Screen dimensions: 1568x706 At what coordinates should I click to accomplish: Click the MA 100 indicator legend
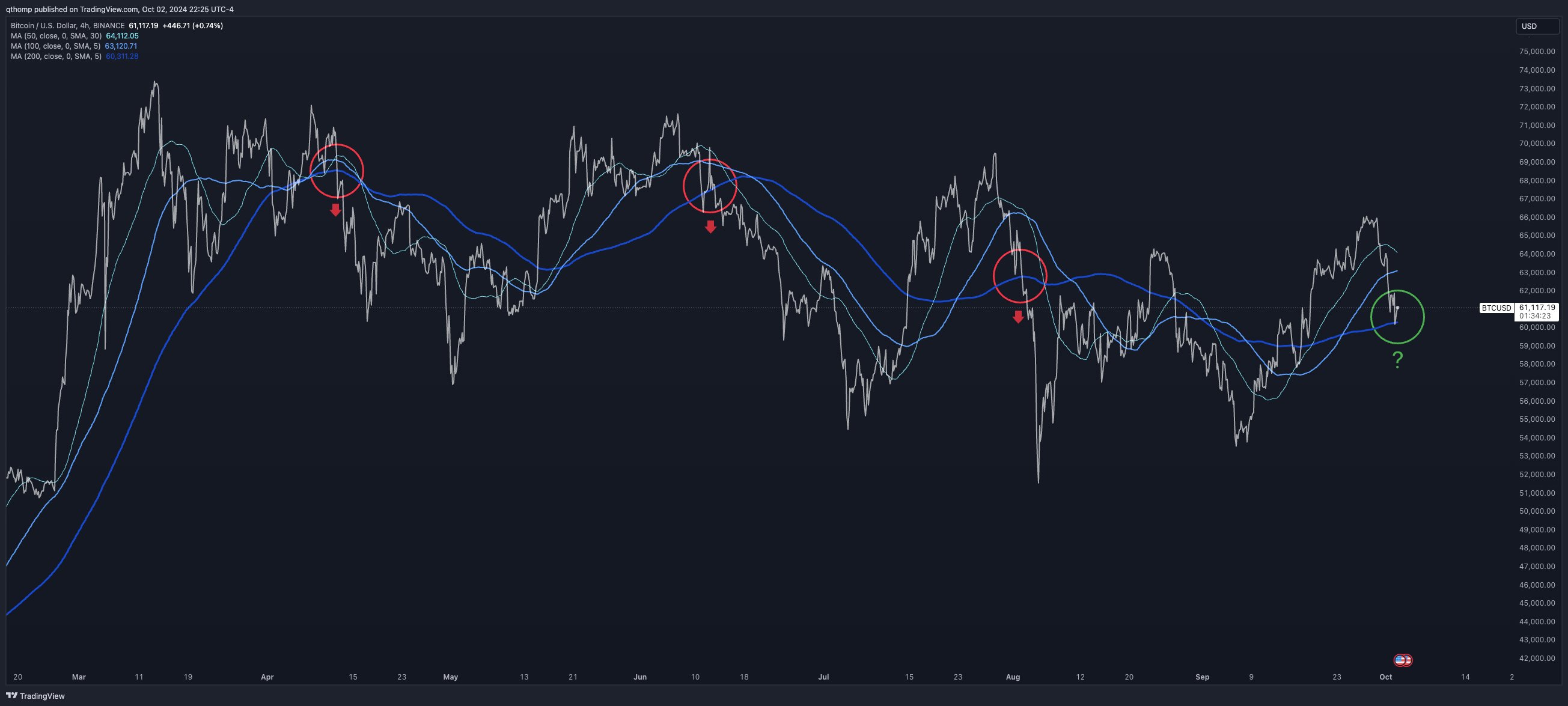[56, 46]
